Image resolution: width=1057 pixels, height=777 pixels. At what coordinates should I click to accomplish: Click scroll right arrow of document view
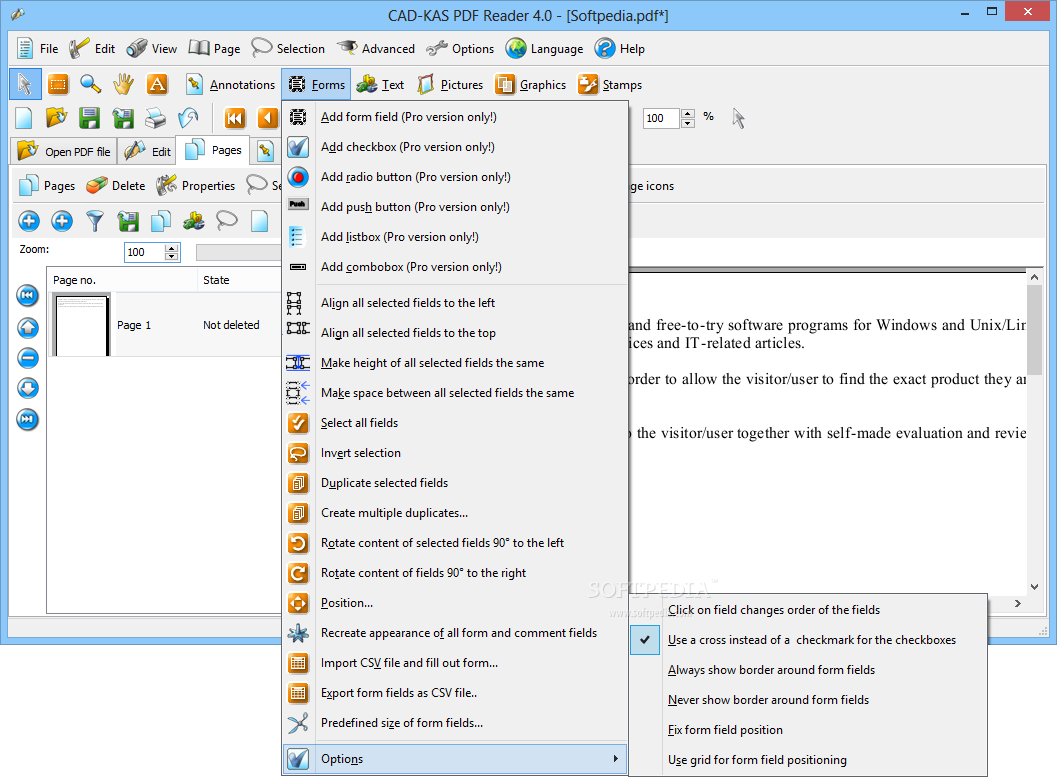click(1018, 603)
